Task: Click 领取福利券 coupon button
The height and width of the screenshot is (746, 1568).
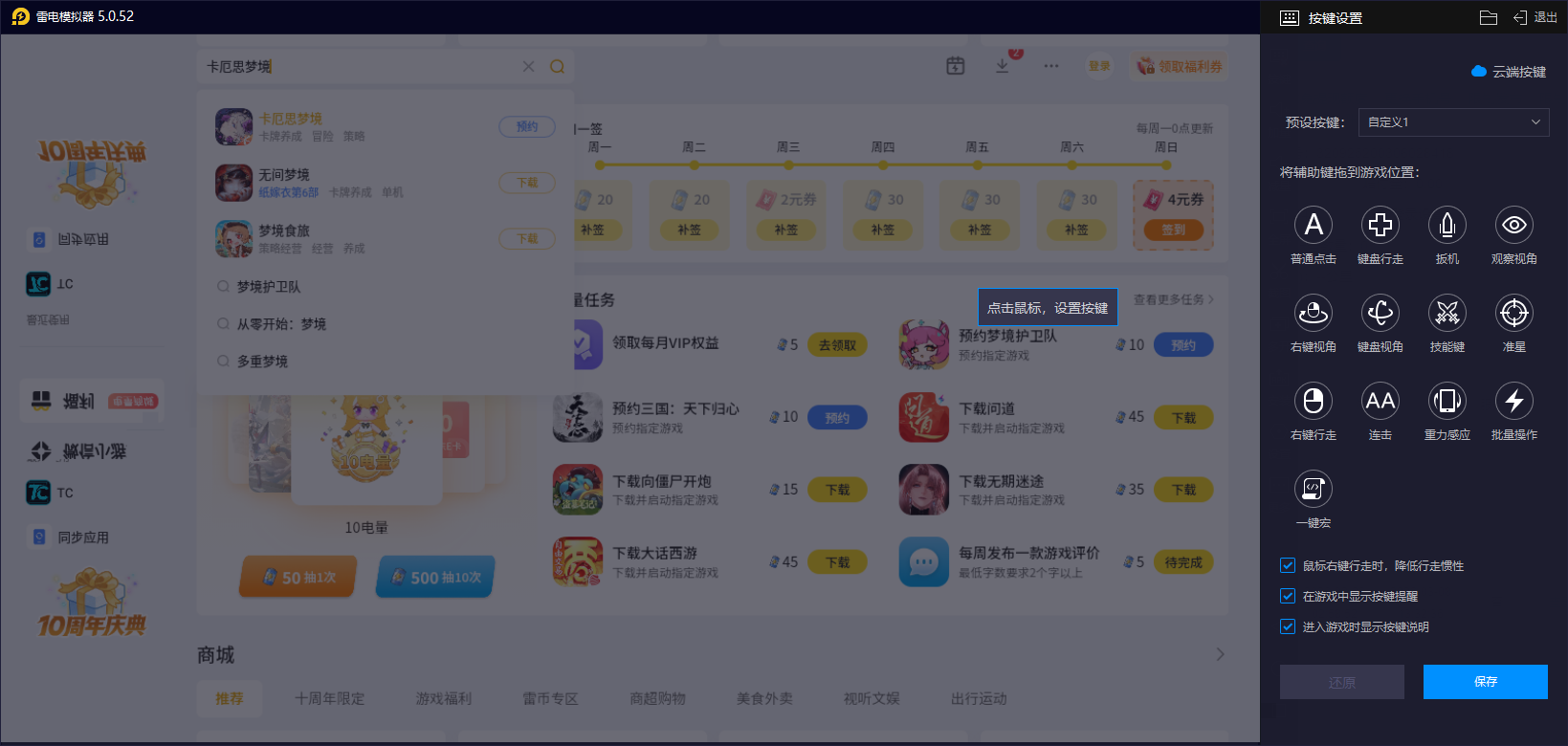Action: [1180, 66]
